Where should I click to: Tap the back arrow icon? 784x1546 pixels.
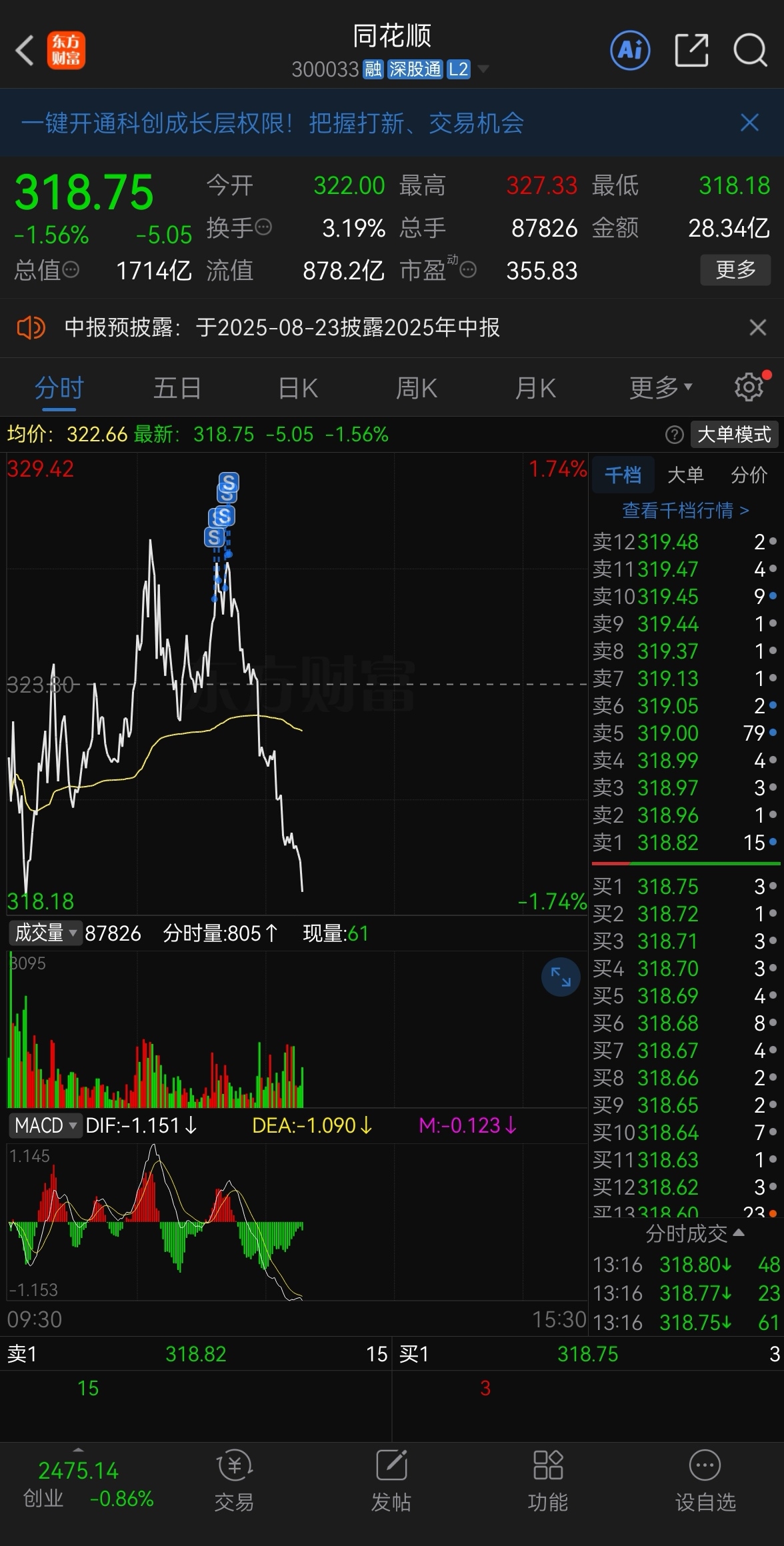(x=25, y=51)
